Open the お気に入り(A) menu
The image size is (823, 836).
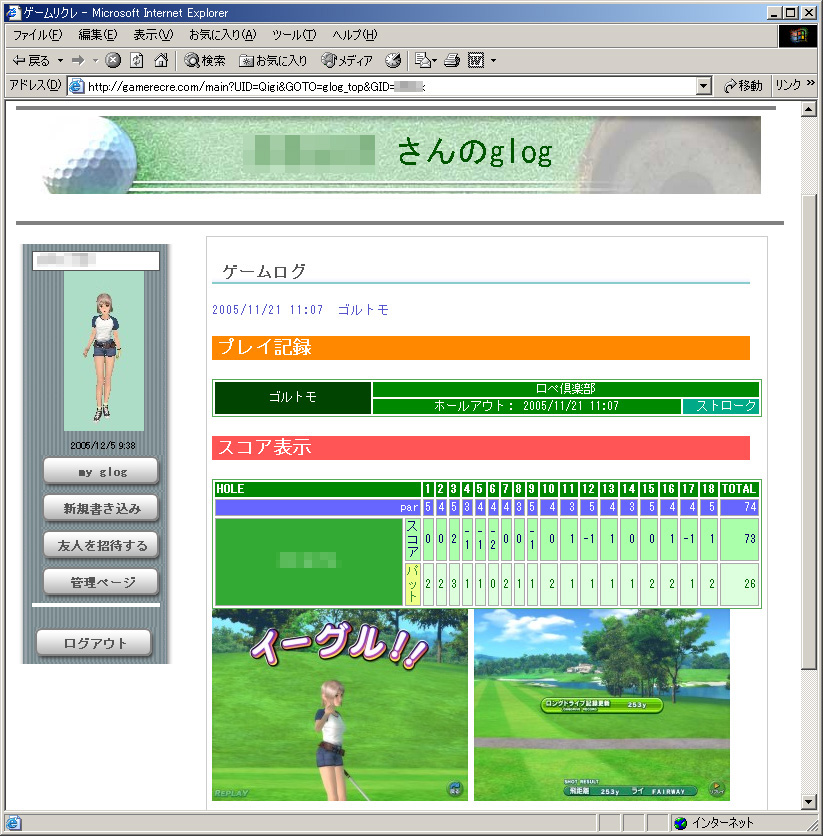[x=223, y=35]
